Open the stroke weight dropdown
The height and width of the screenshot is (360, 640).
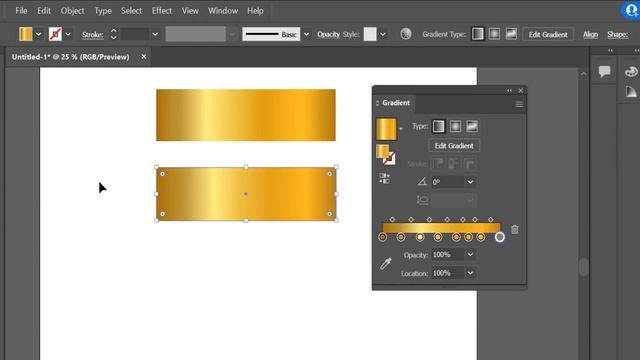155,34
